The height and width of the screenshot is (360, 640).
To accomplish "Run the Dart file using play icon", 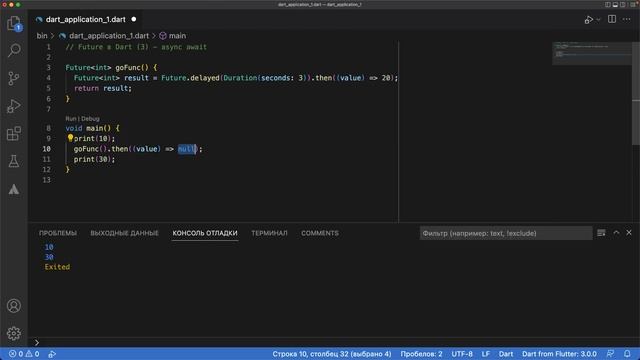I will coord(589,20).
